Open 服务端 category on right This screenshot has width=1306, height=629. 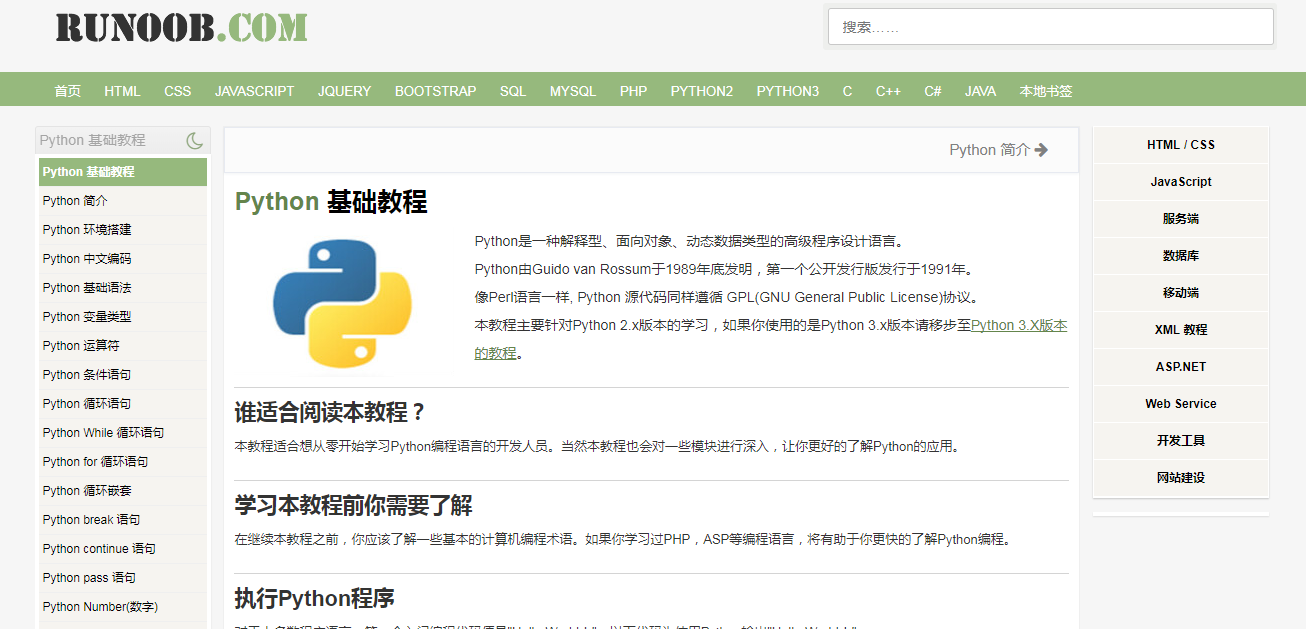(1181, 219)
